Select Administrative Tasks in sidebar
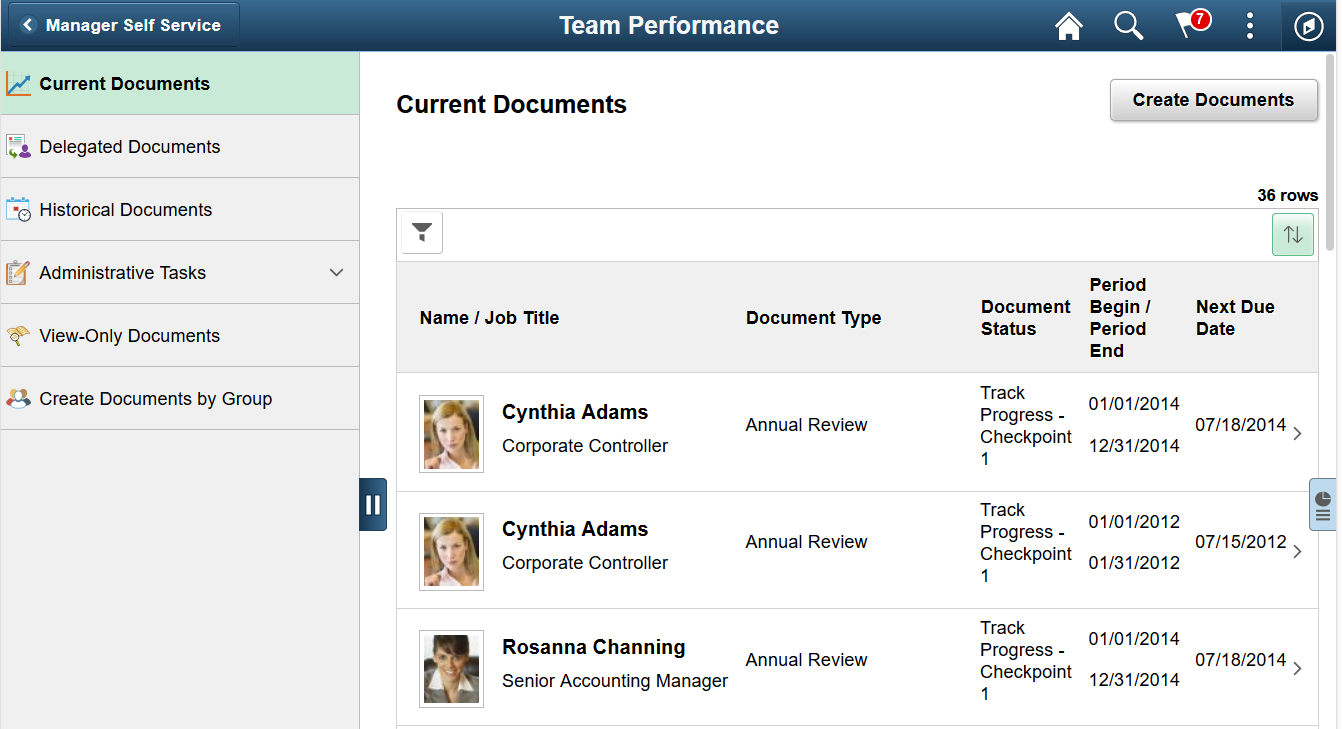Image resolution: width=1342 pixels, height=729 pixels. pyautogui.click(x=180, y=273)
